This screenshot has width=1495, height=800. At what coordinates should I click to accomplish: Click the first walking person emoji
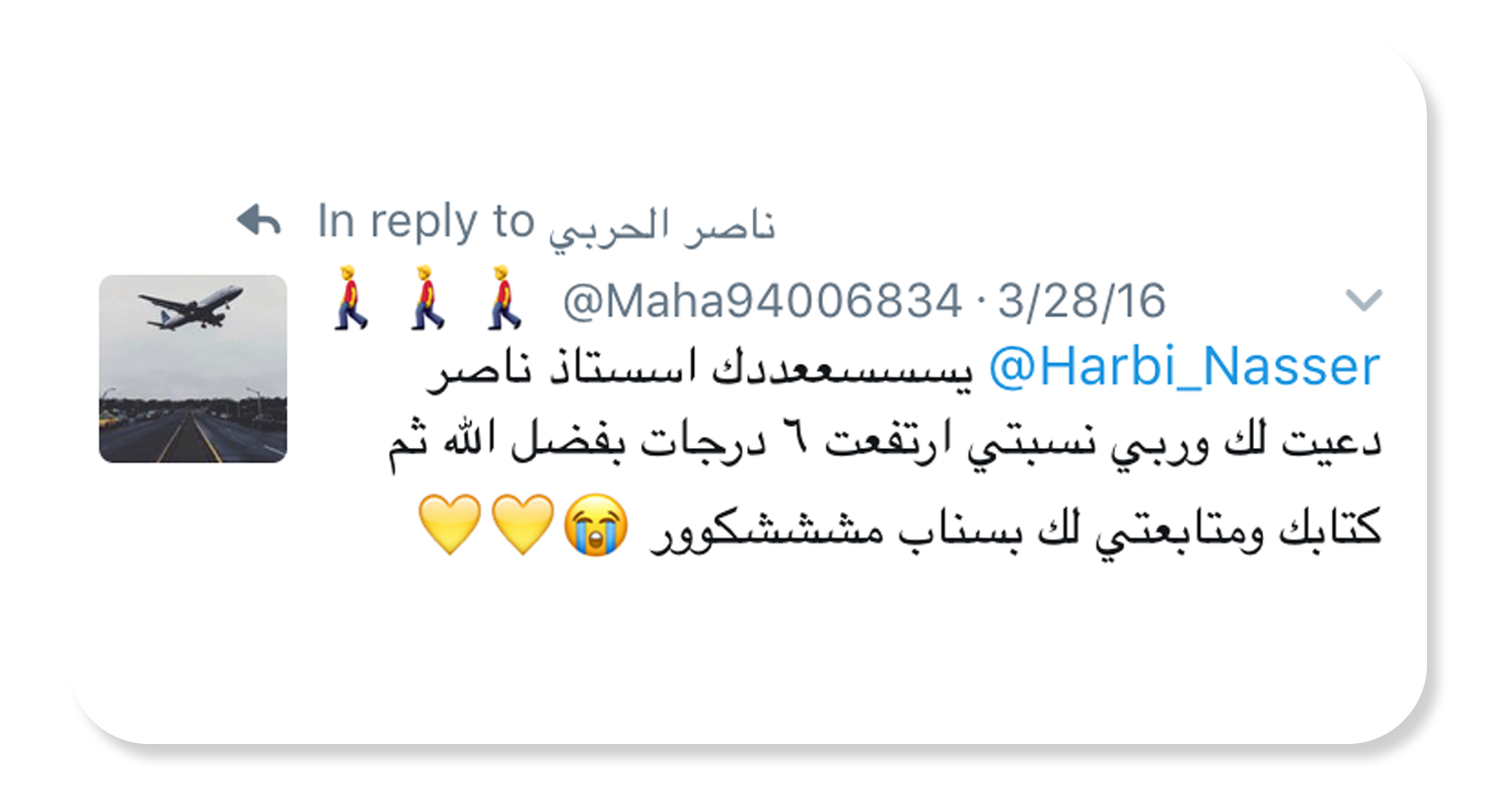pos(349,298)
